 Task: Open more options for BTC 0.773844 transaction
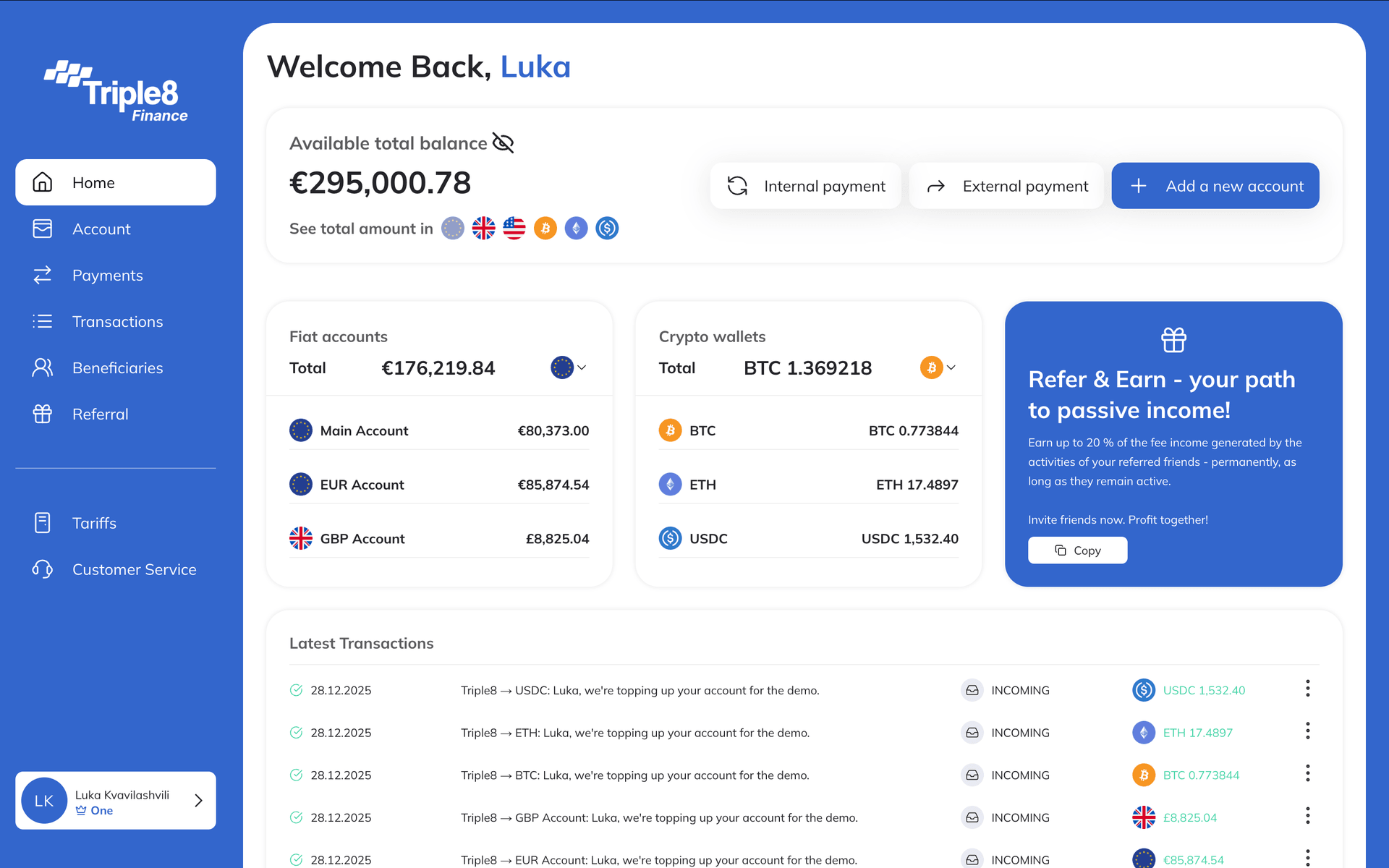coord(1308,774)
